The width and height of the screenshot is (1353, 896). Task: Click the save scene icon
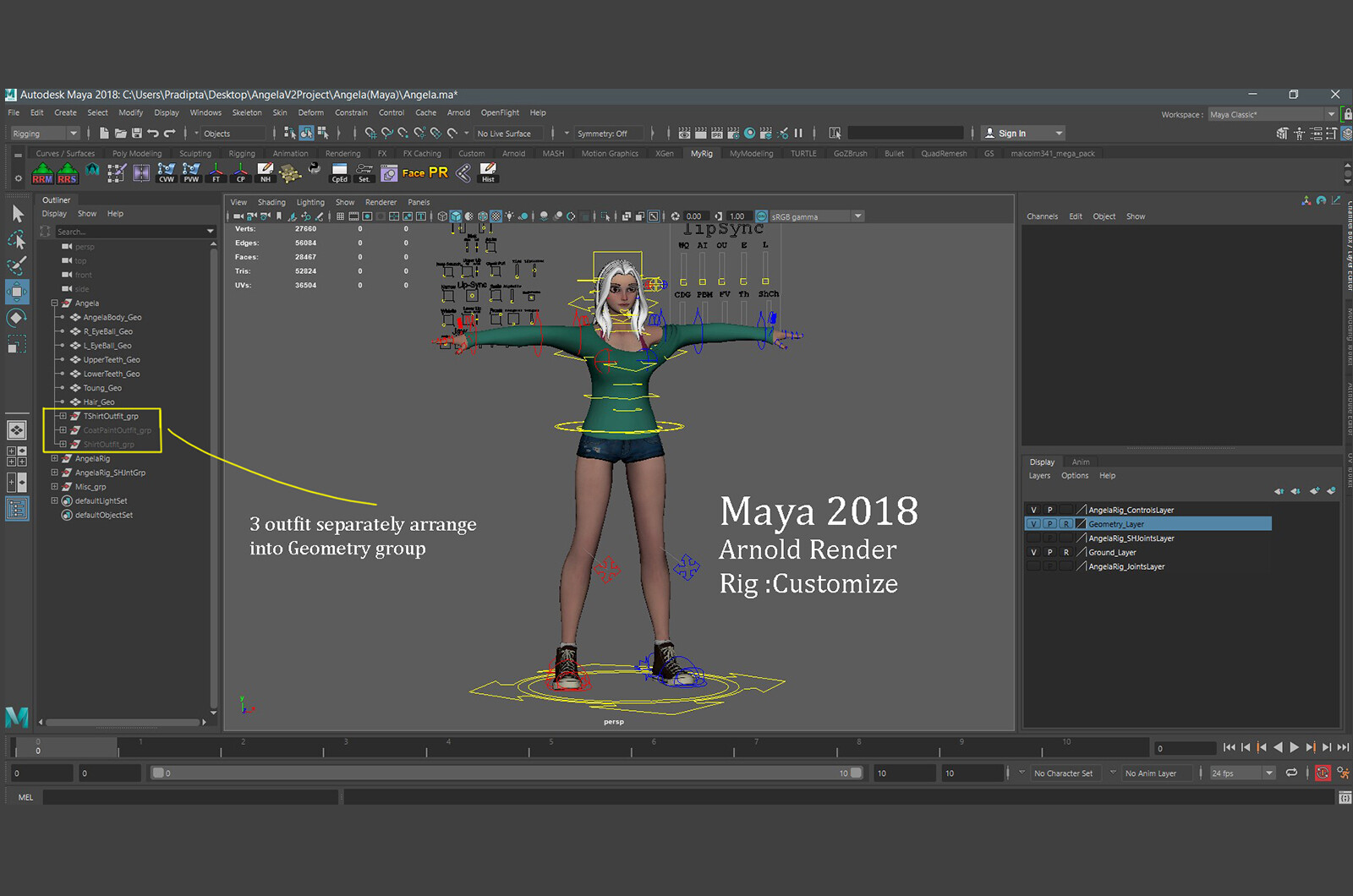click(x=137, y=134)
